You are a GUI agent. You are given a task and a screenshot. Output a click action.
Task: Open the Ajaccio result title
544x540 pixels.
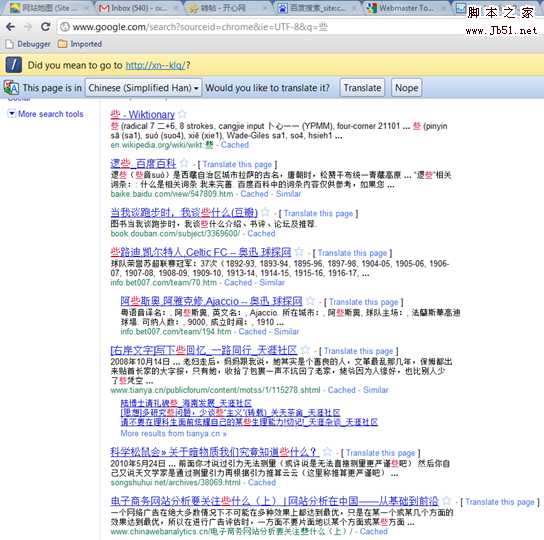click(x=211, y=301)
